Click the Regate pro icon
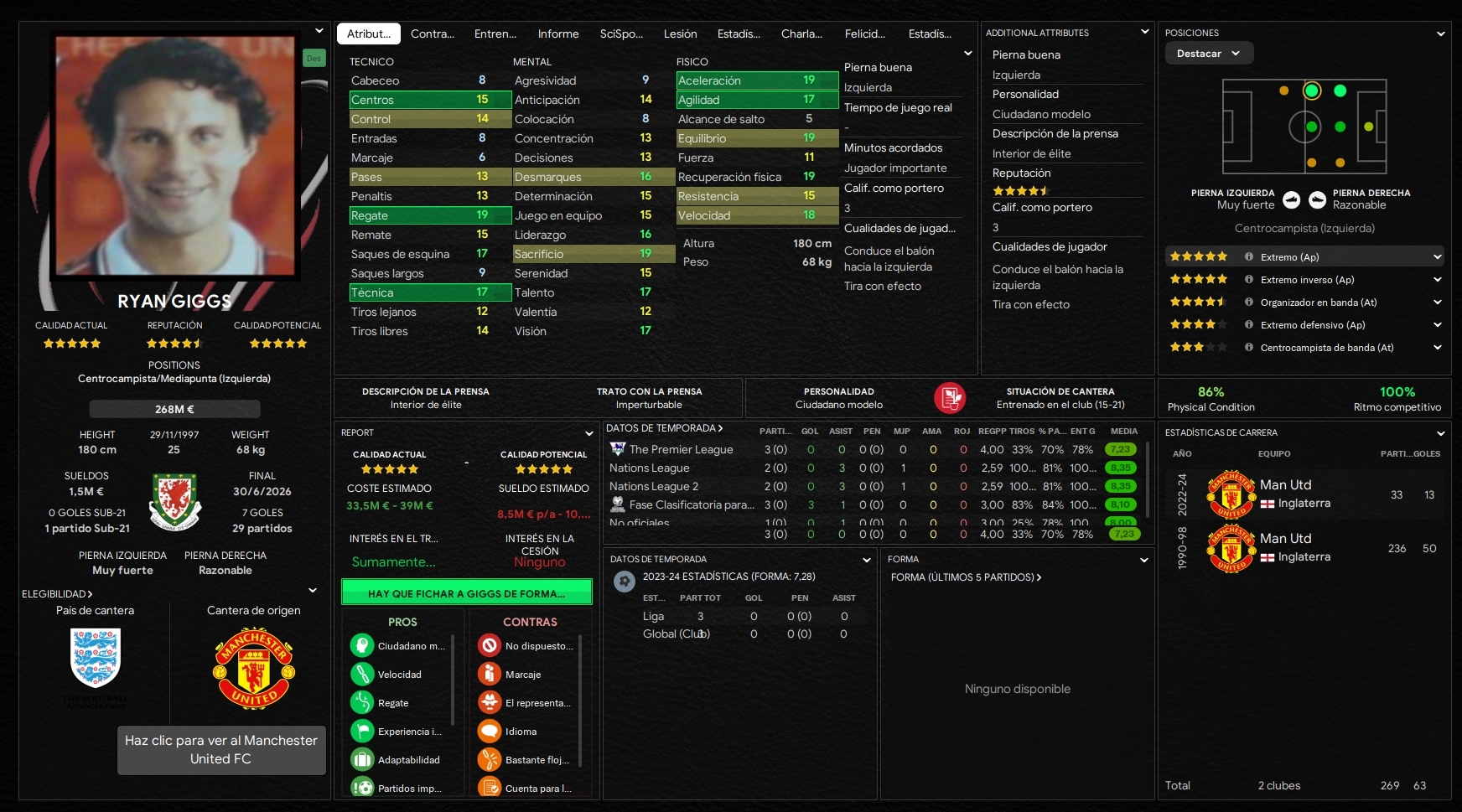This screenshot has height=812, width=1462. click(362, 703)
